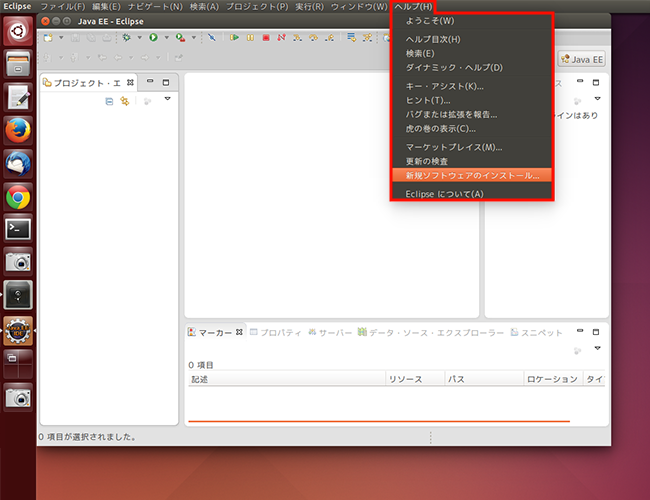The image size is (650, 500).
Task: Open the Edit (編集) menu
Action: click(106, 7)
